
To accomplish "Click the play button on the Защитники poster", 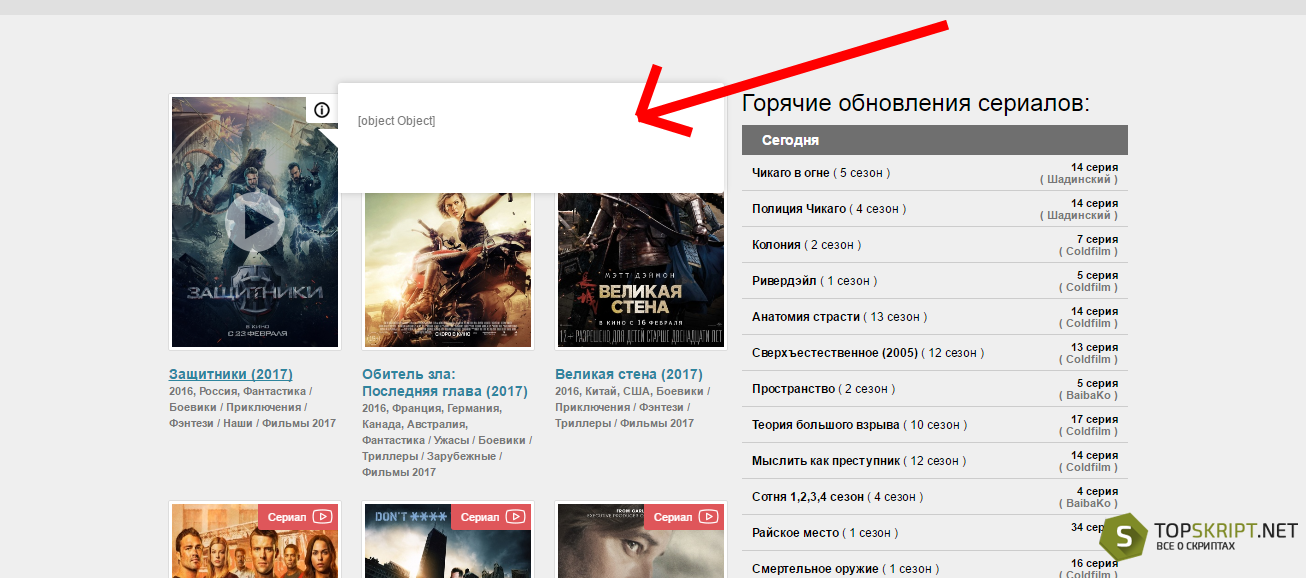I will pos(255,223).
